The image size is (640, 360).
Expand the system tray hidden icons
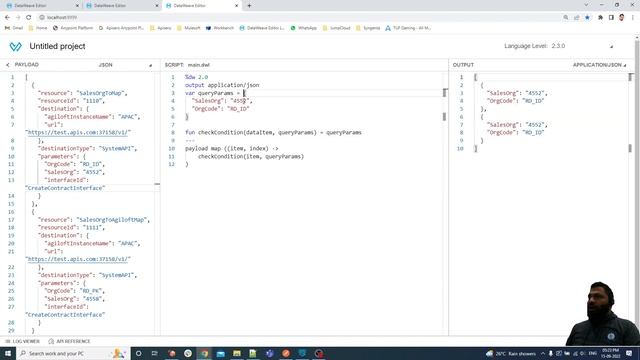pos(543,353)
